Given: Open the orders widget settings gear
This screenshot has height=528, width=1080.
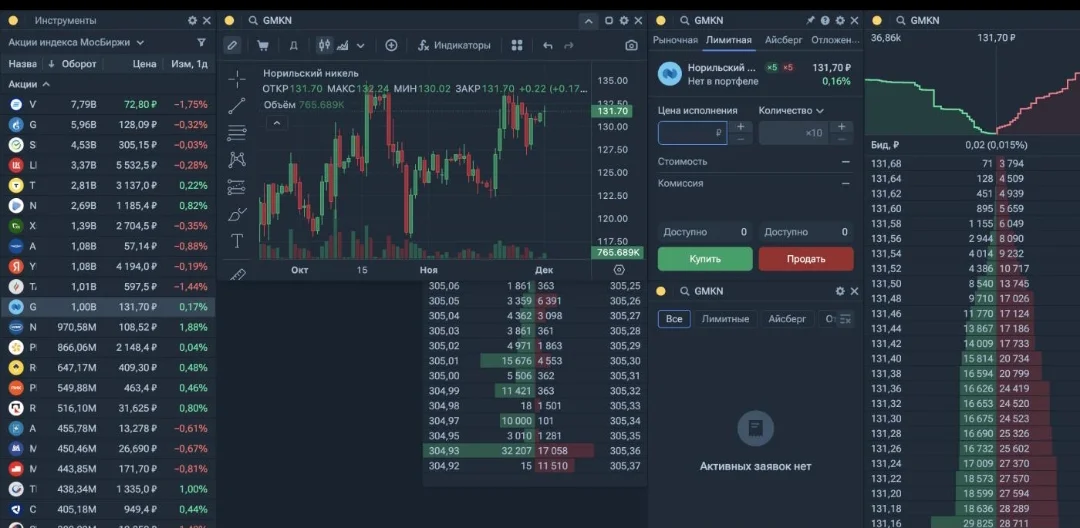Looking at the screenshot, I should coord(840,291).
